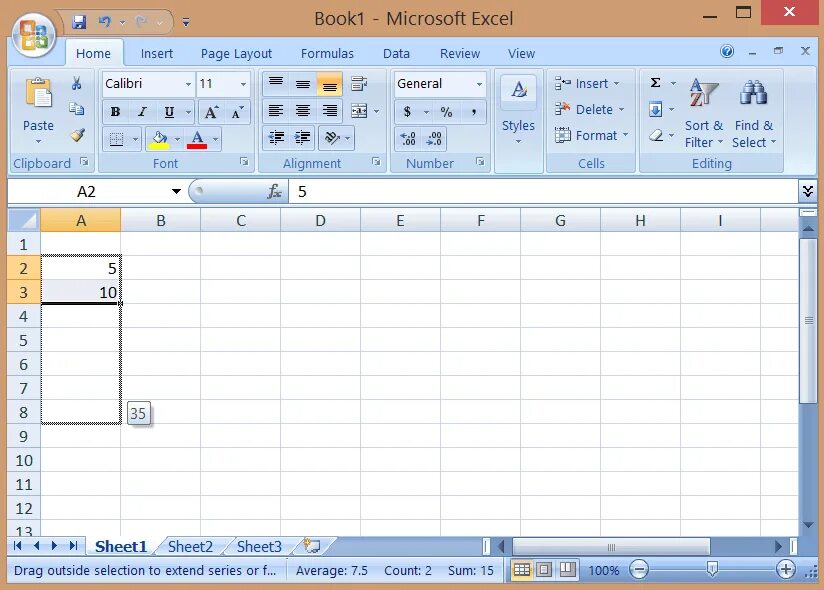Align text to middle of cell
The image size is (824, 590).
pyautogui.click(x=303, y=84)
